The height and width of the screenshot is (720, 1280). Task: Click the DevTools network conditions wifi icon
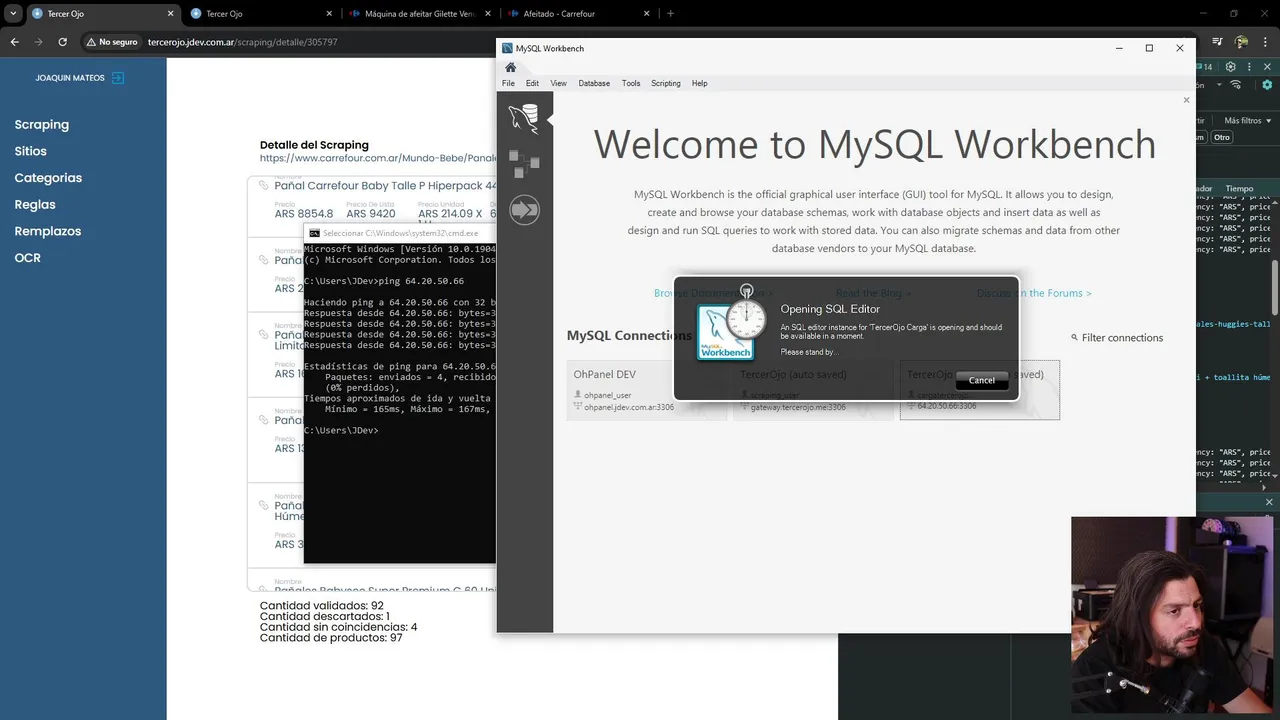tap(1236, 85)
